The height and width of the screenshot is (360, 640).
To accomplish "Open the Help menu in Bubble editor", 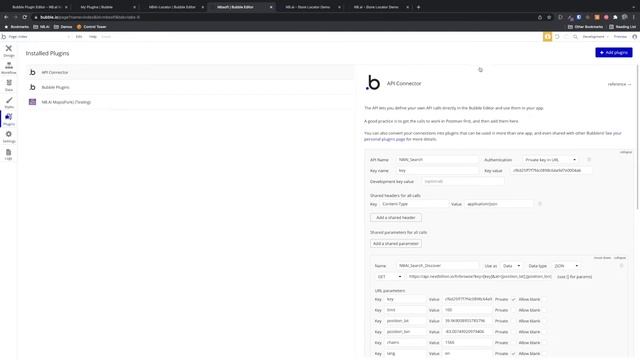I will pyautogui.click(x=93, y=37).
